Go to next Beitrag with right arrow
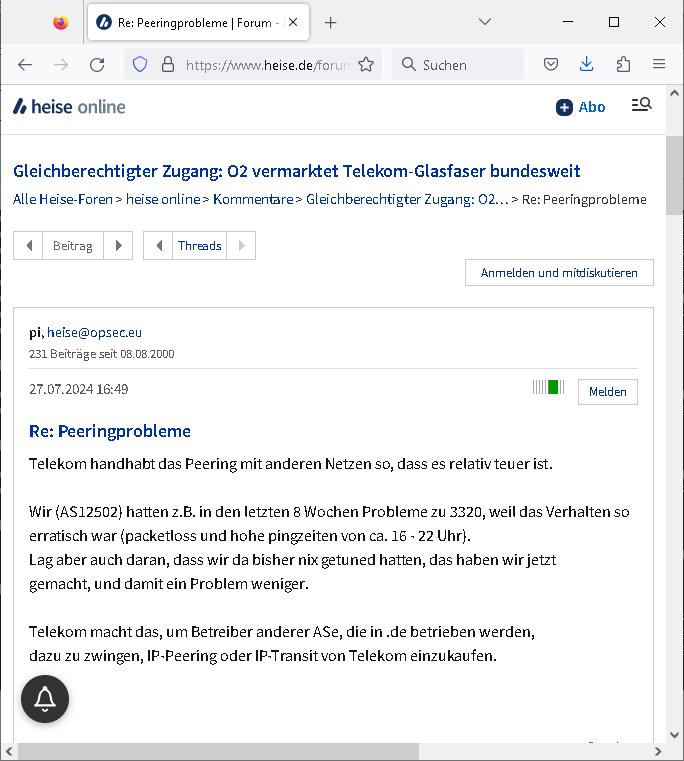 click(x=118, y=246)
